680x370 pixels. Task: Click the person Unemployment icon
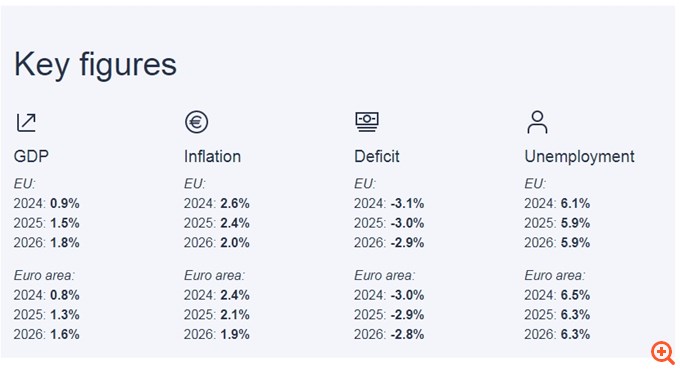pos(537,122)
